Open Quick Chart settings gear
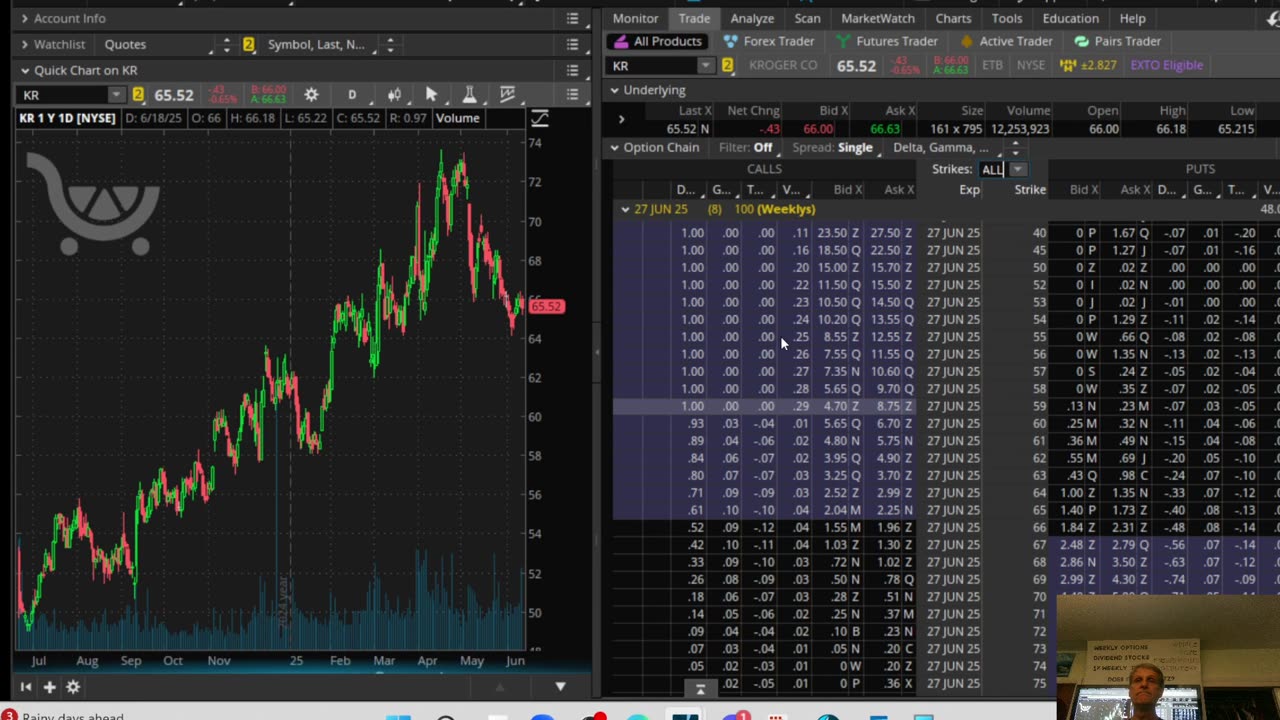The height and width of the screenshot is (720, 1280). [311, 95]
